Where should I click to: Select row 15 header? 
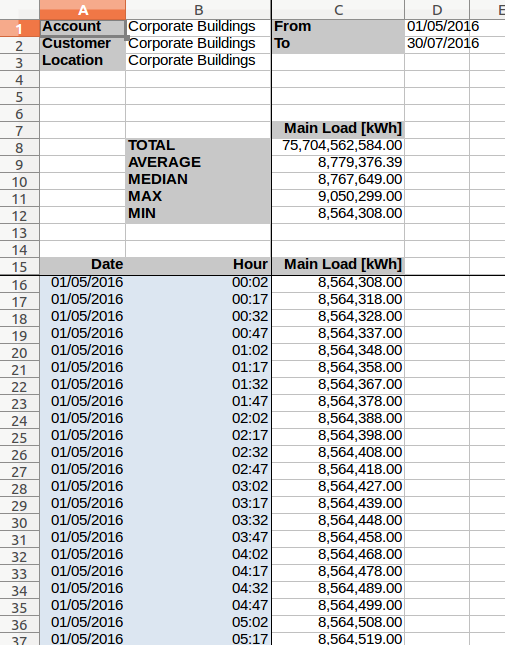(19, 267)
